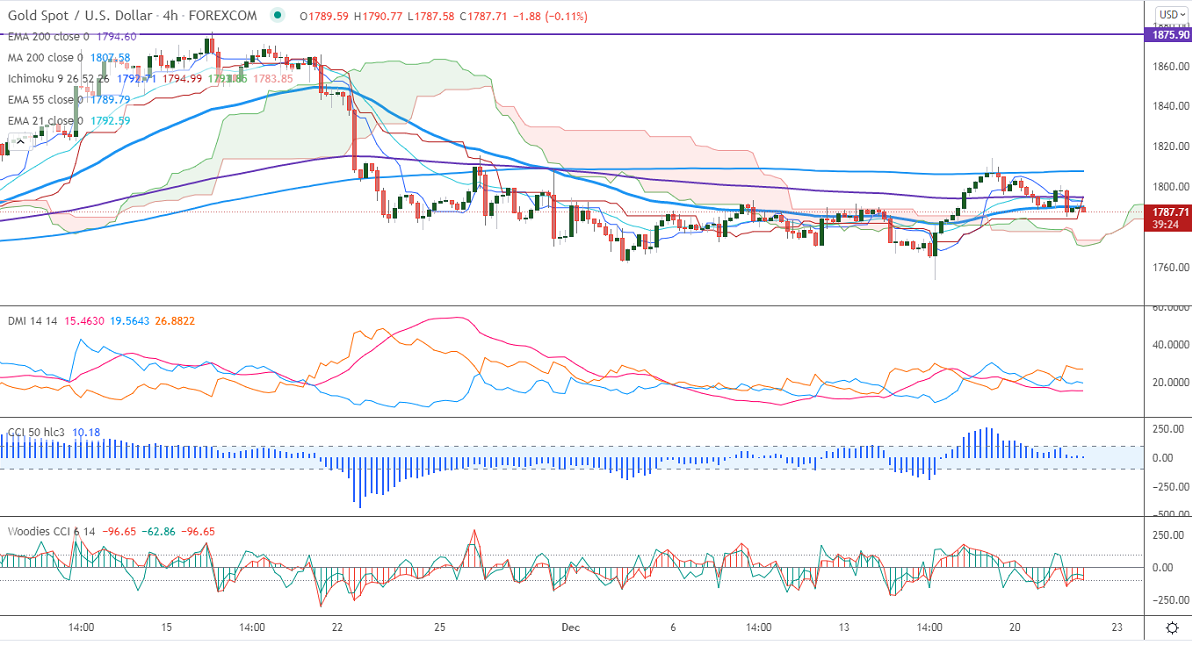1192x645 pixels.
Task: Click the purple horizontal line at 1875.90
Action: click(570, 34)
